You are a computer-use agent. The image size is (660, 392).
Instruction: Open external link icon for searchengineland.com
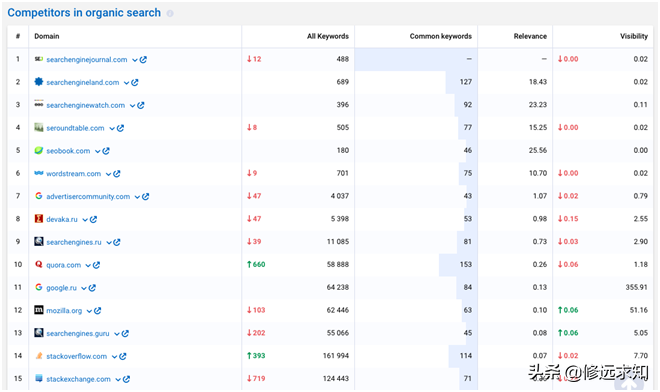pos(135,83)
